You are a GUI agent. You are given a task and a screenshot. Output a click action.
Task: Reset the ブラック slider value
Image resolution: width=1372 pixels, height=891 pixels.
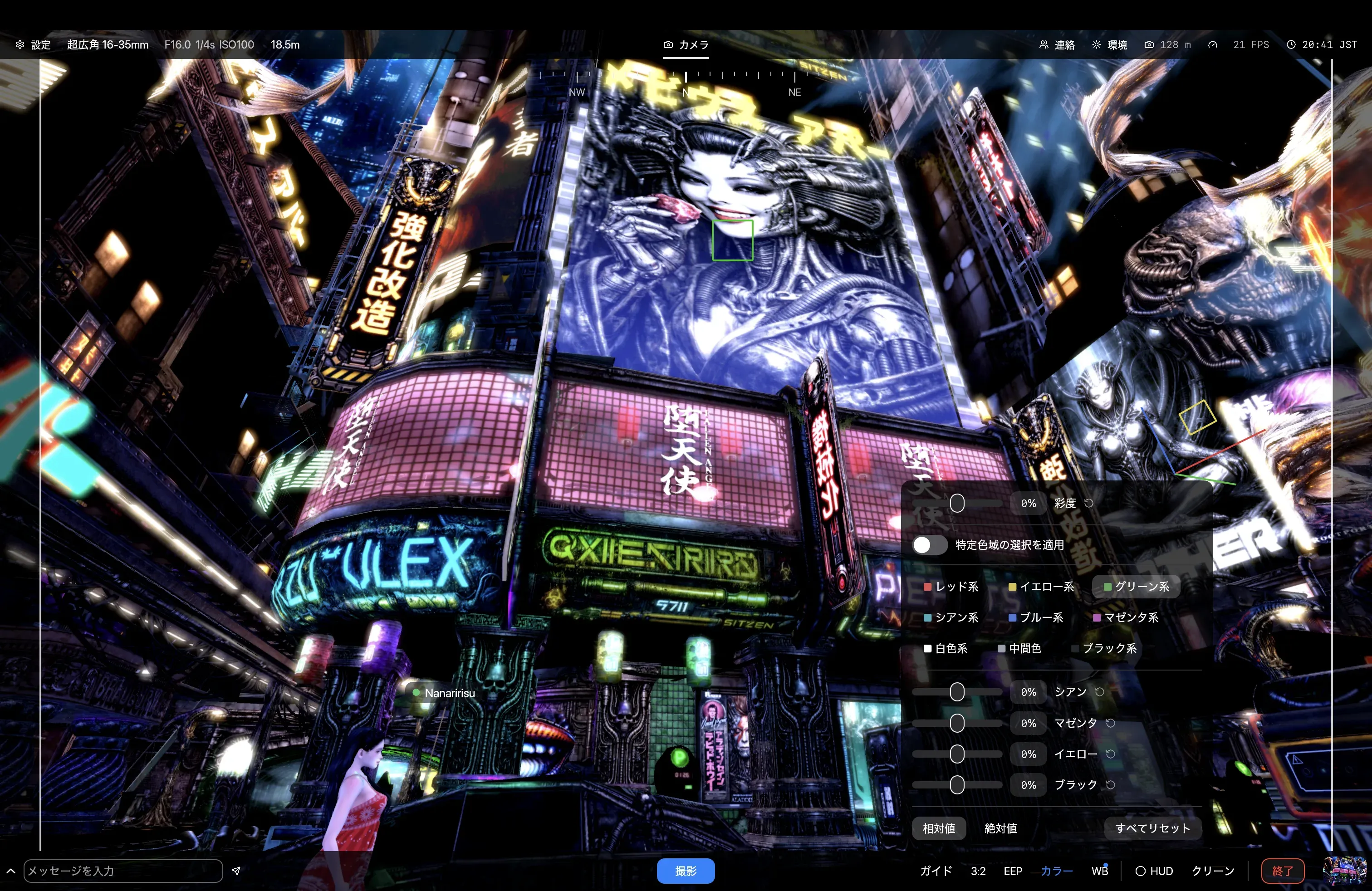pyautogui.click(x=1110, y=785)
